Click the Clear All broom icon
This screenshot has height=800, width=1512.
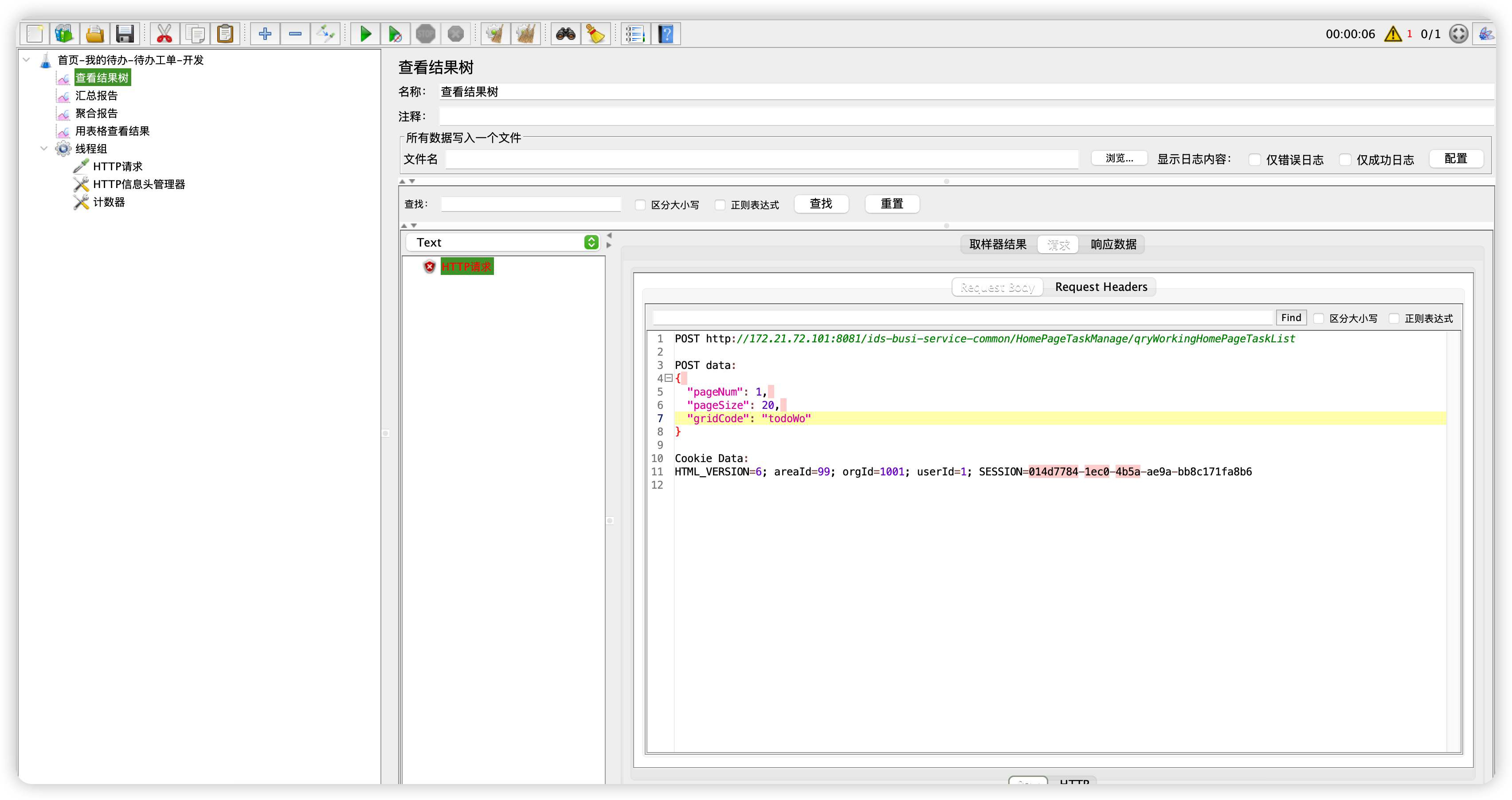[525, 34]
